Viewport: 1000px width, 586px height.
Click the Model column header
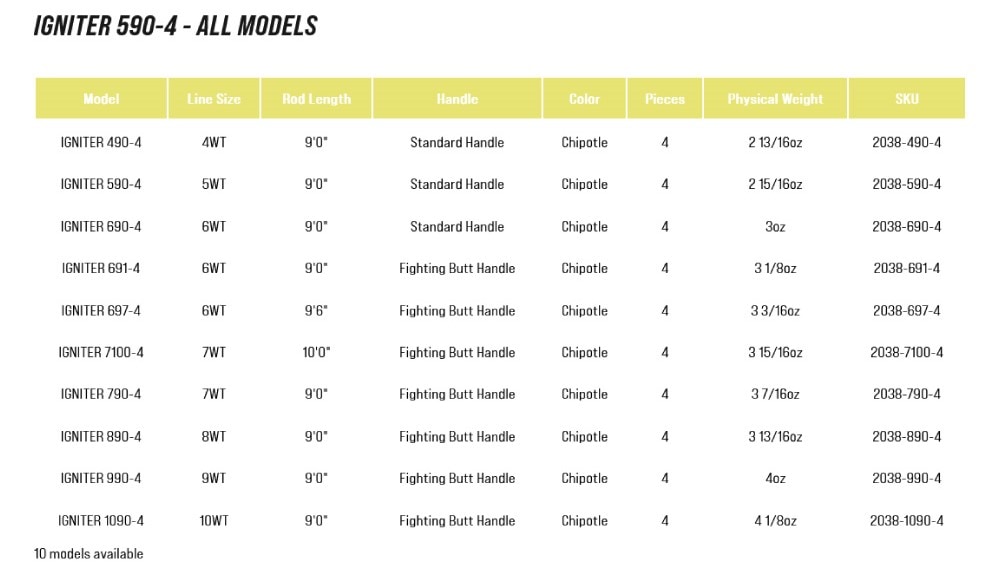pos(101,99)
